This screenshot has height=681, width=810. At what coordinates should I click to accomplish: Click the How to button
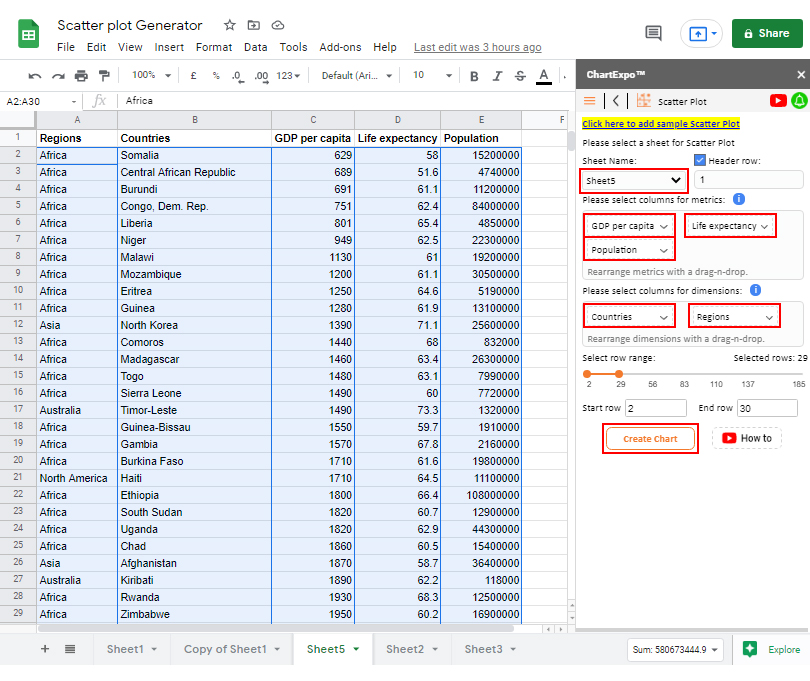point(747,438)
